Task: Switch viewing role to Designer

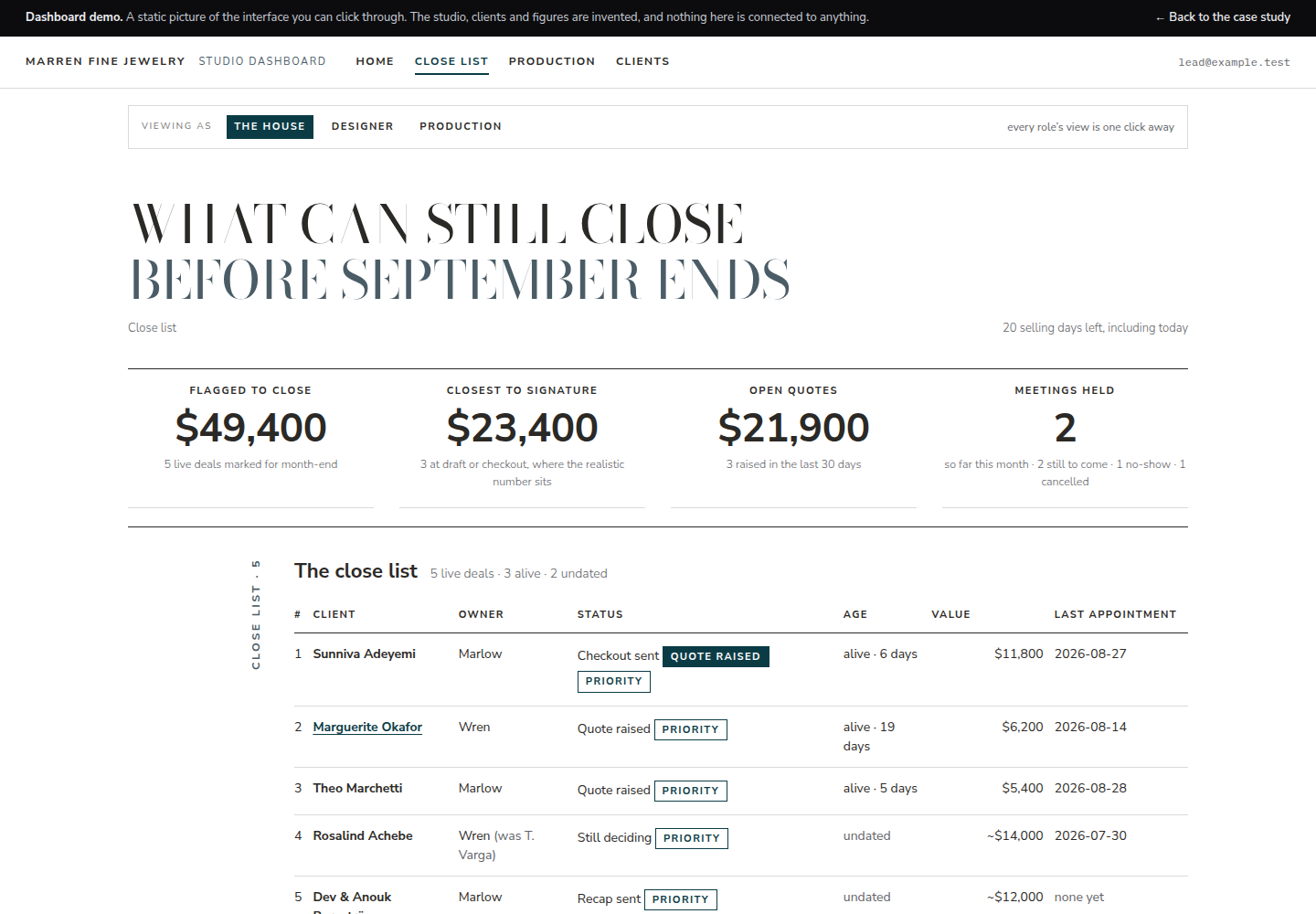Action: tap(363, 126)
